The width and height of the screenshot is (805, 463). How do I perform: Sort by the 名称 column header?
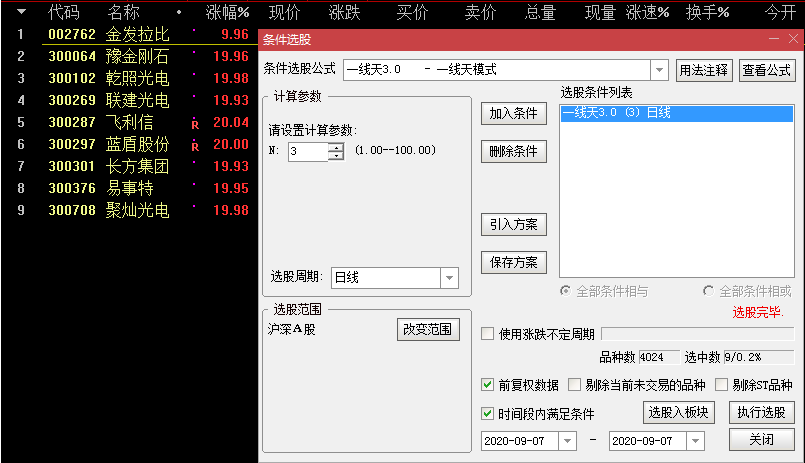tap(123, 12)
